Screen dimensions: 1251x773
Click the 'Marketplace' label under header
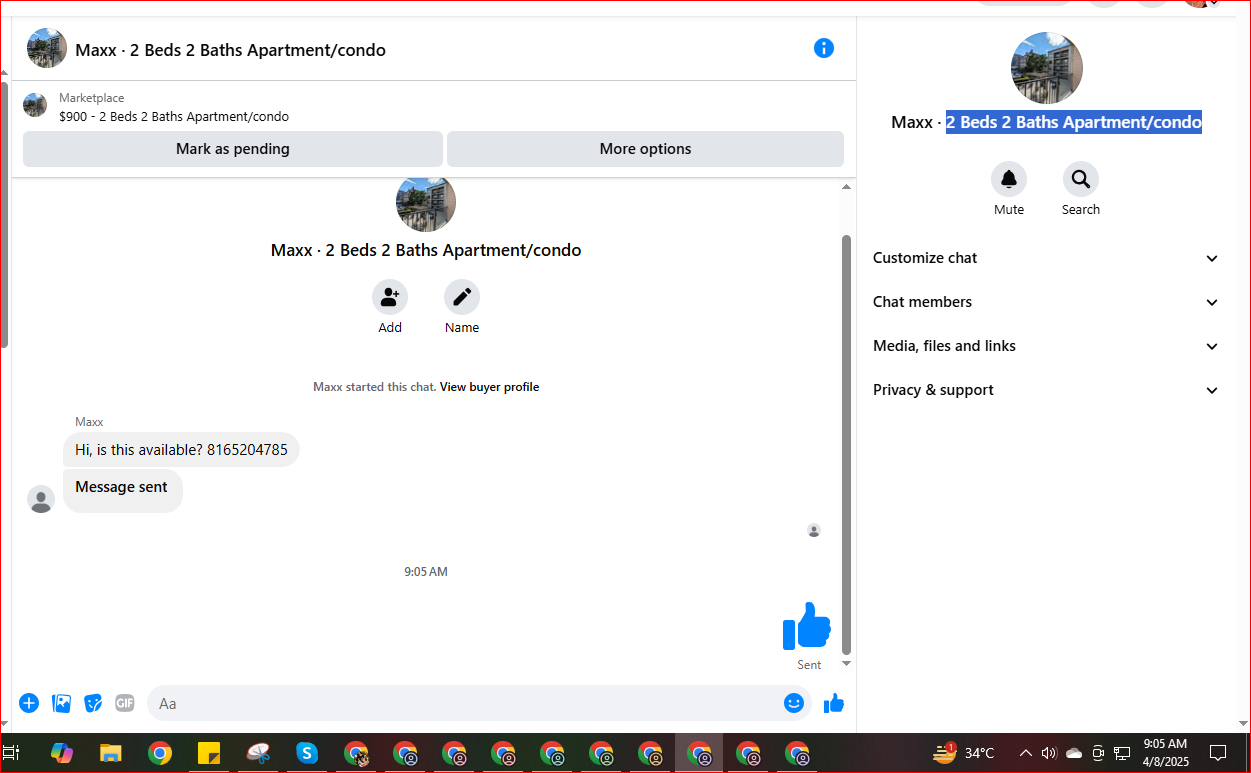tap(92, 98)
